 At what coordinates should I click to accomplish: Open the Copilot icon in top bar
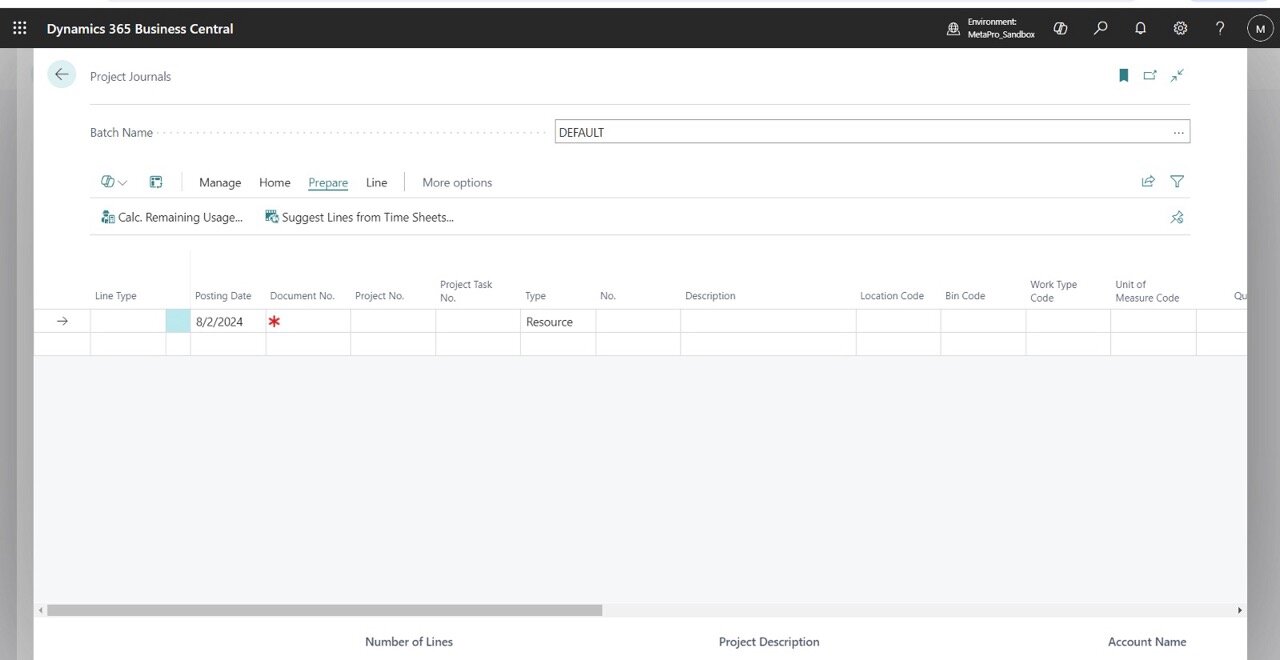pyautogui.click(x=1061, y=29)
